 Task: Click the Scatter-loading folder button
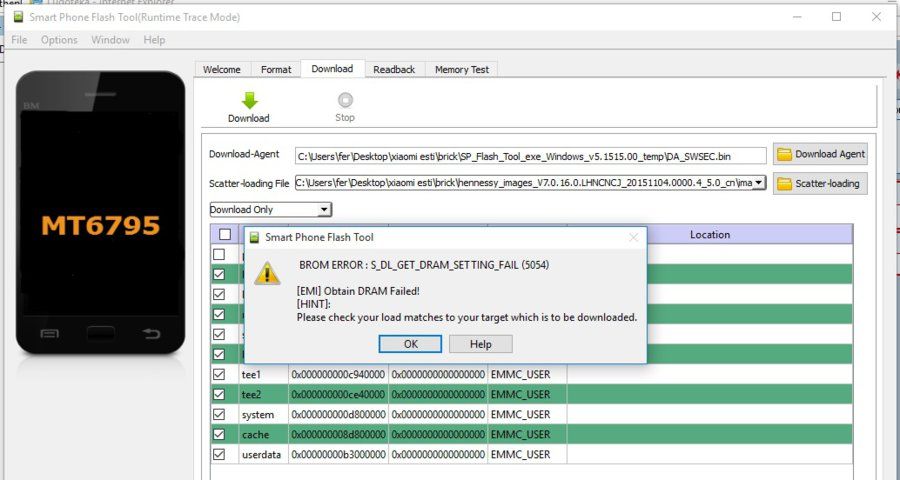820,184
